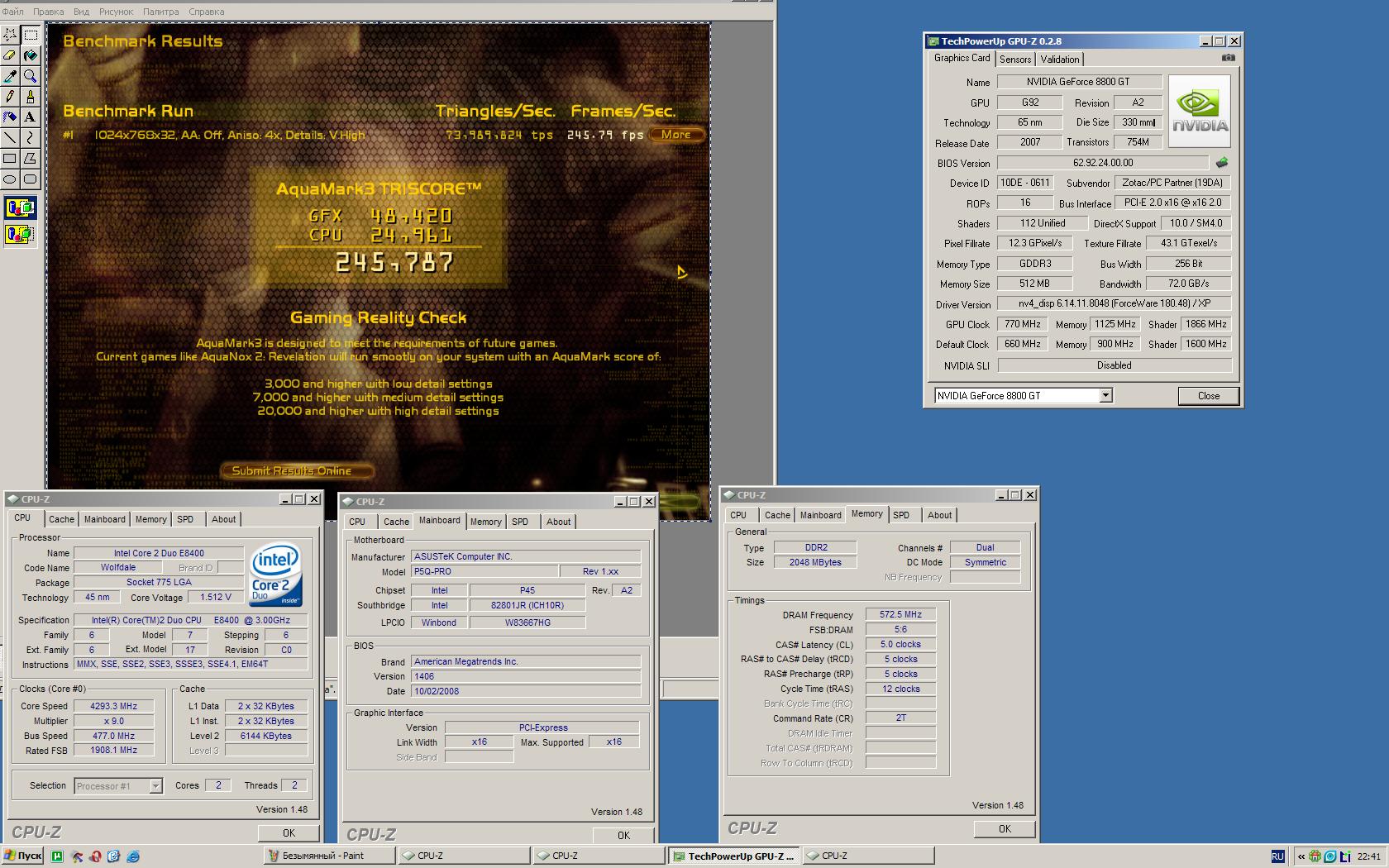1389x868 pixels.
Task: Click the GPU-Z screenshot camera icon
Action: click(1229, 58)
